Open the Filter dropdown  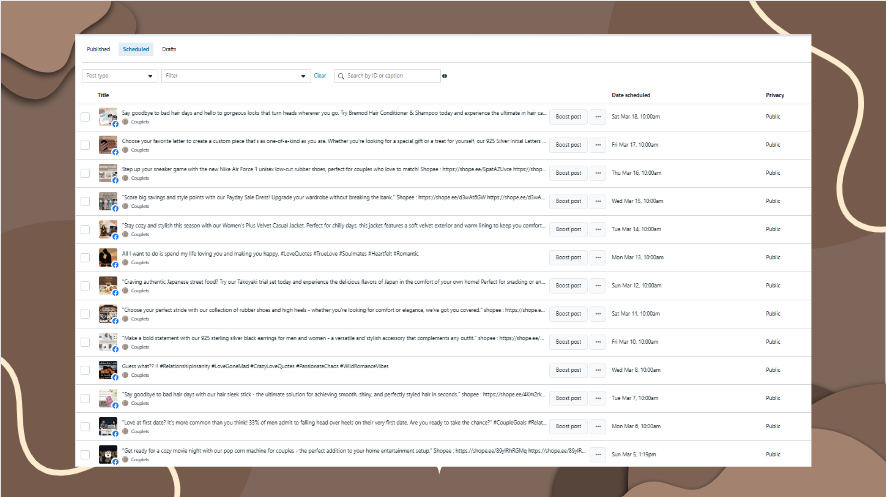click(x=236, y=76)
